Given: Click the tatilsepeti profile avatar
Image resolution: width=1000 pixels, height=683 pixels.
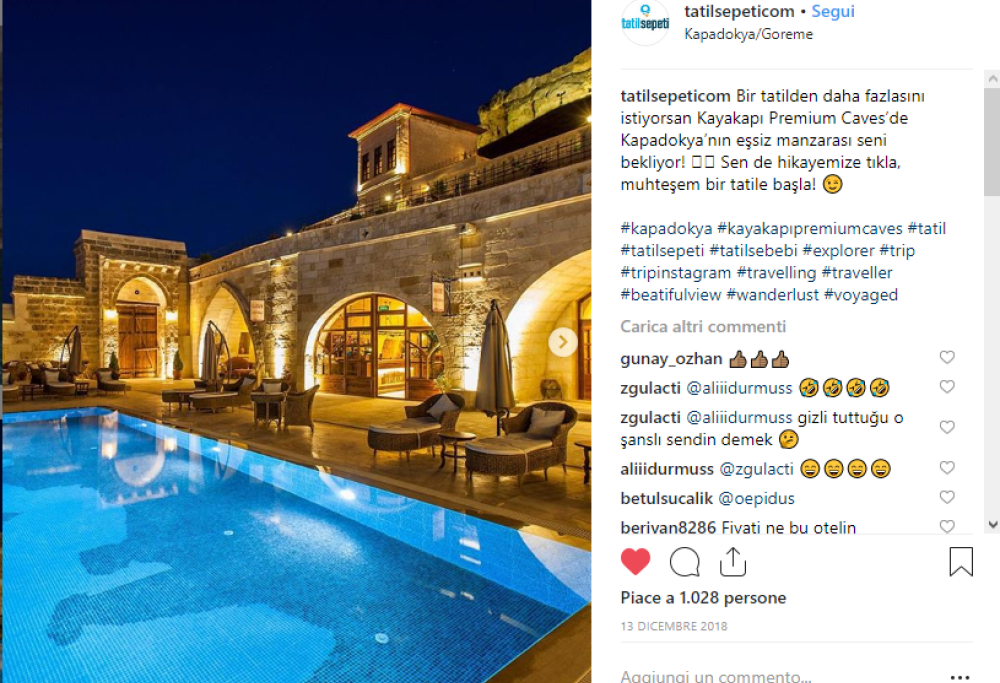Looking at the screenshot, I should point(645,21).
